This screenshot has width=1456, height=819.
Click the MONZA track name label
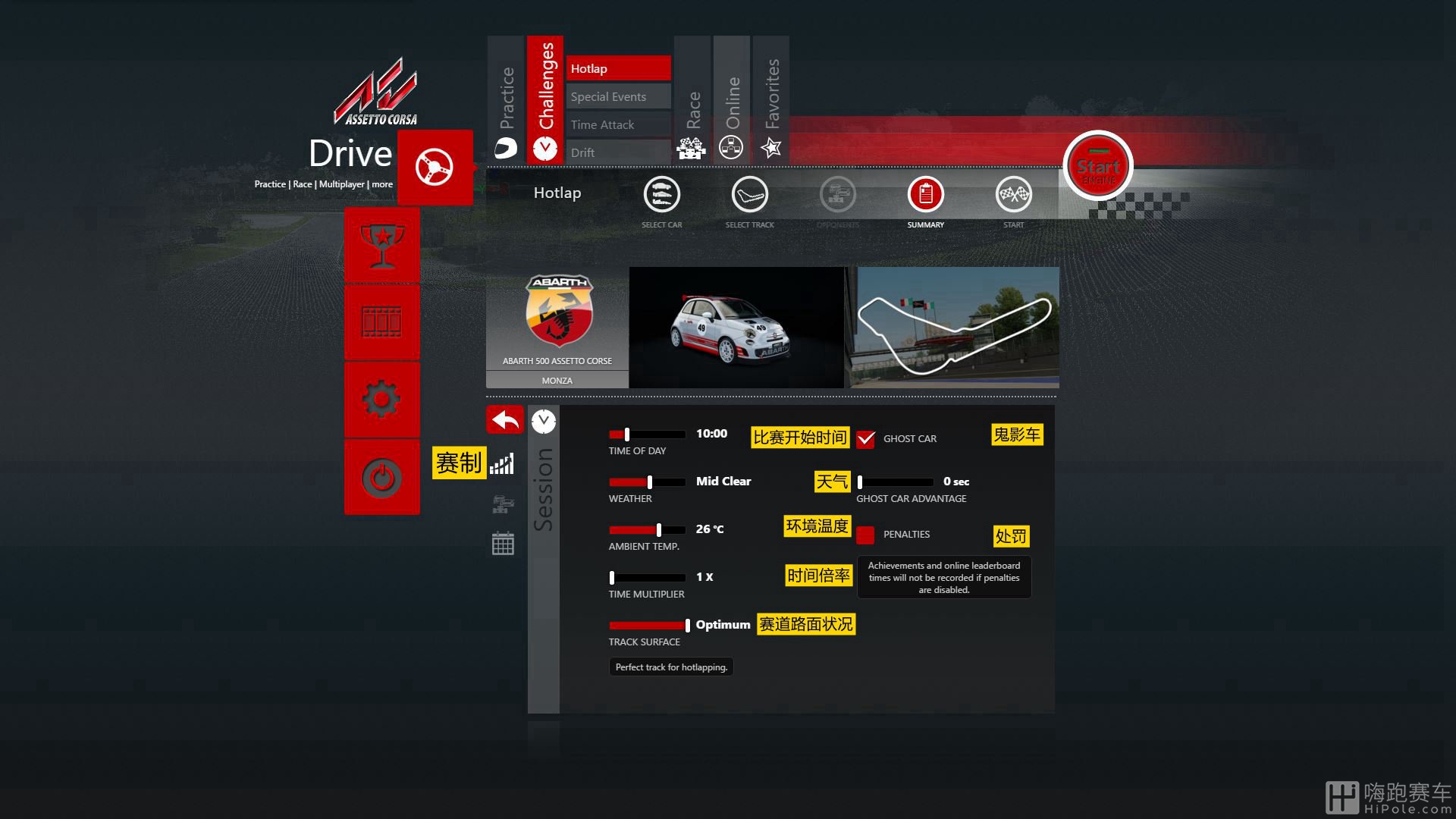pyautogui.click(x=557, y=381)
